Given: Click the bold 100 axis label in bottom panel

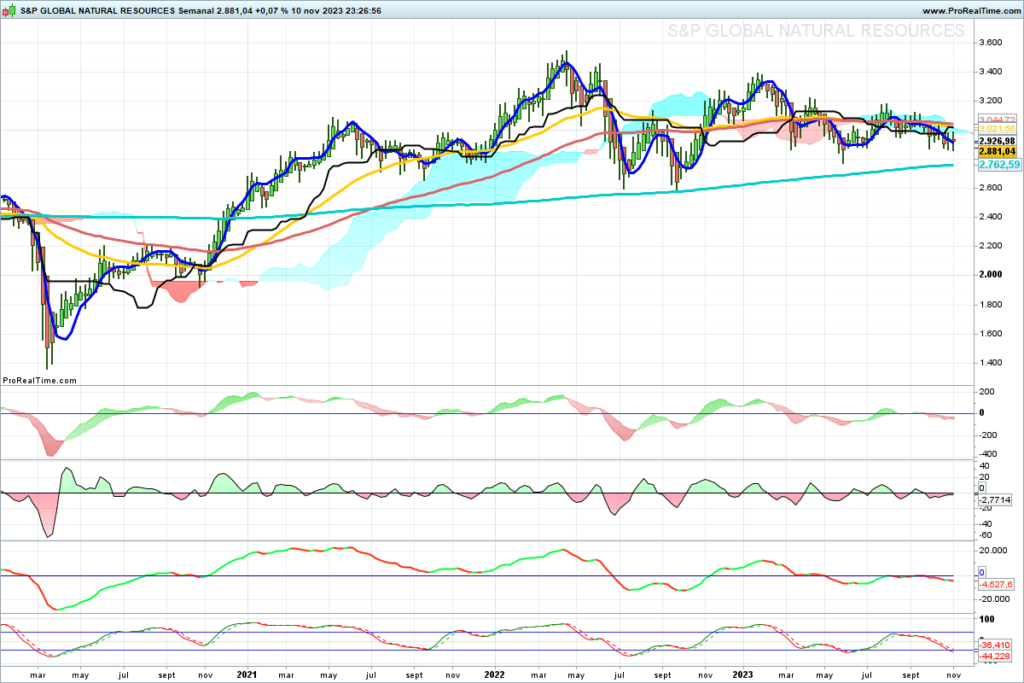Looking at the screenshot, I should point(987,619).
